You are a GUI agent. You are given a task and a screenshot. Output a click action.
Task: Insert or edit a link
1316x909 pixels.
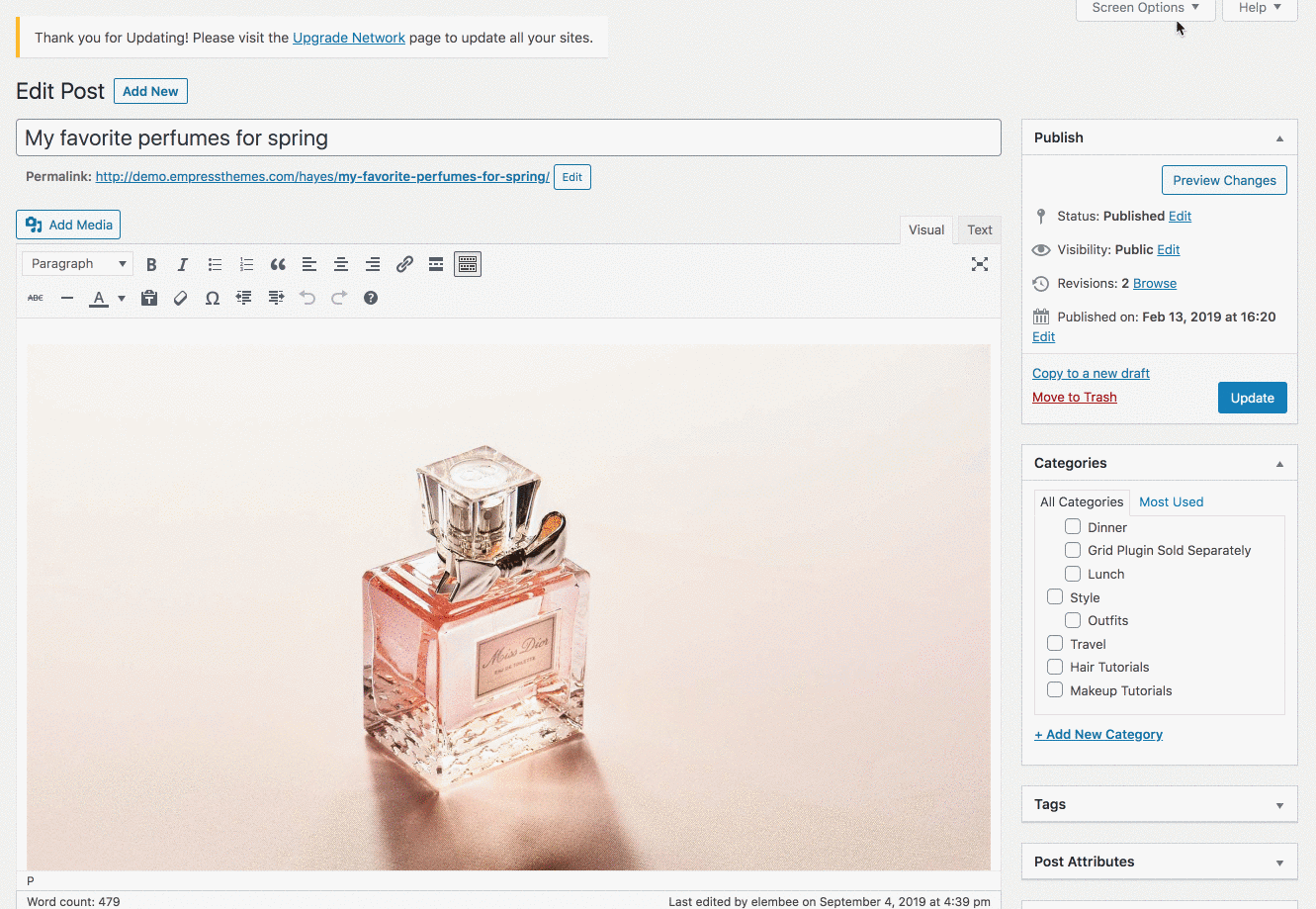[x=404, y=264]
